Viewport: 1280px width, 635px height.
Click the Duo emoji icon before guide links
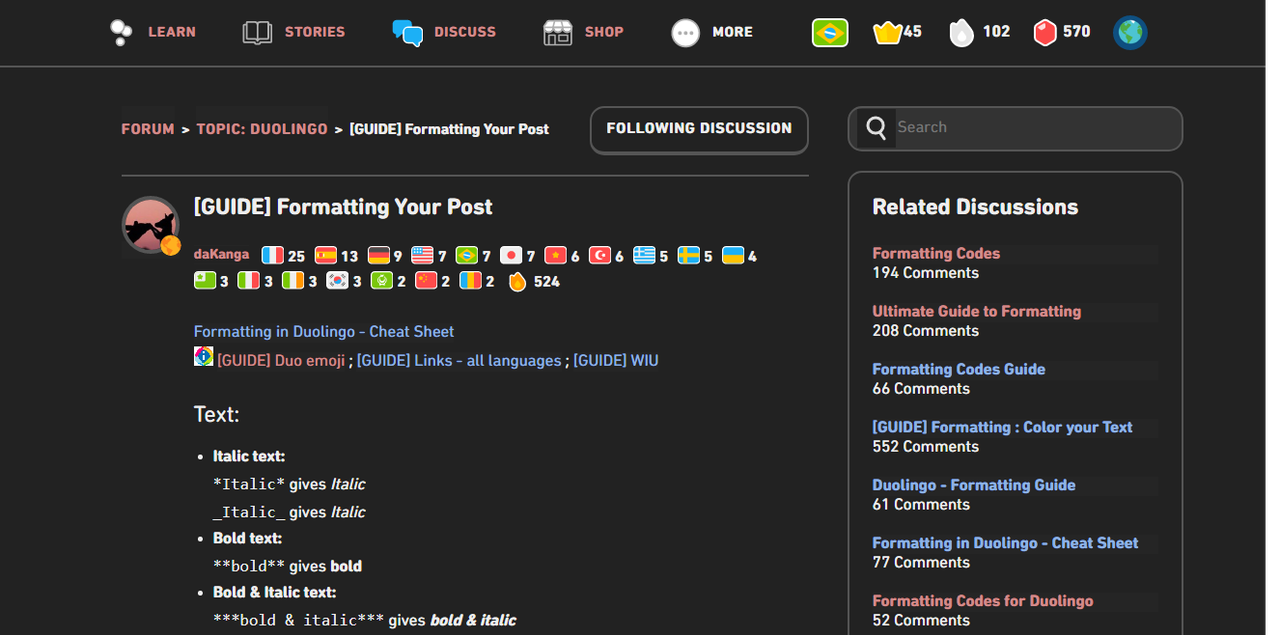point(204,356)
